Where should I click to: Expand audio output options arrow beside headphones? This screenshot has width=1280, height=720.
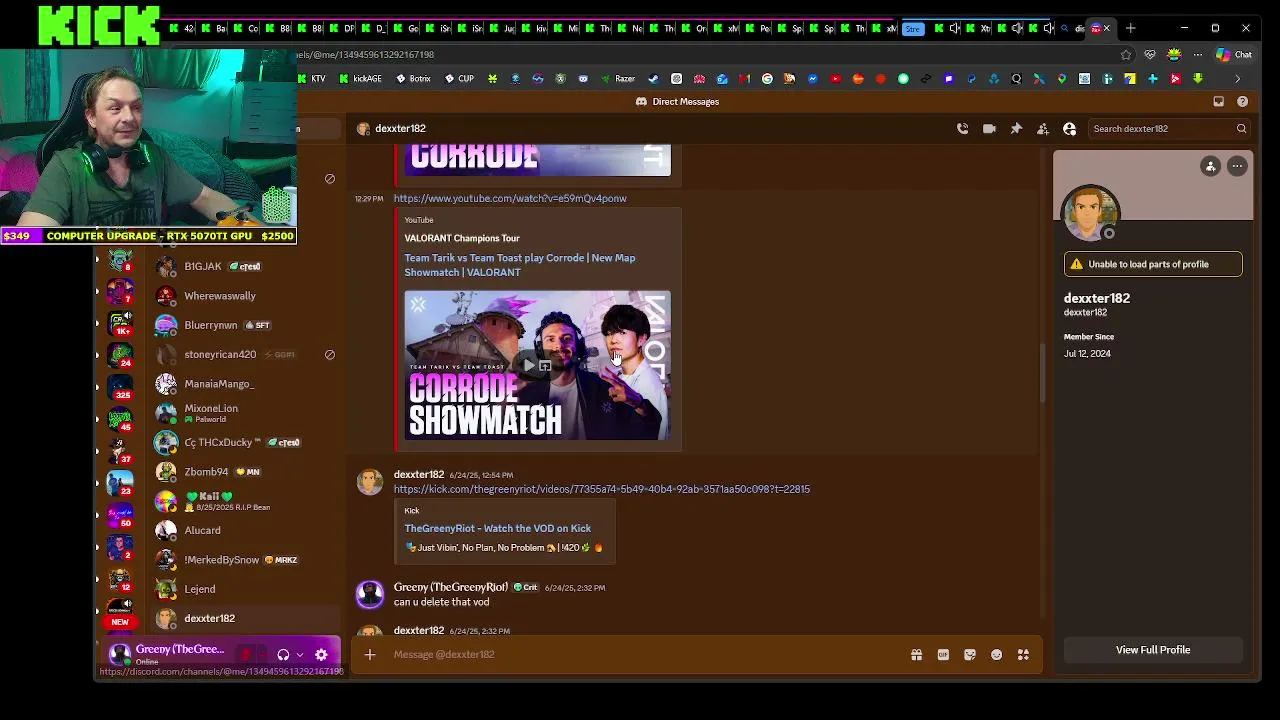tap(299, 655)
